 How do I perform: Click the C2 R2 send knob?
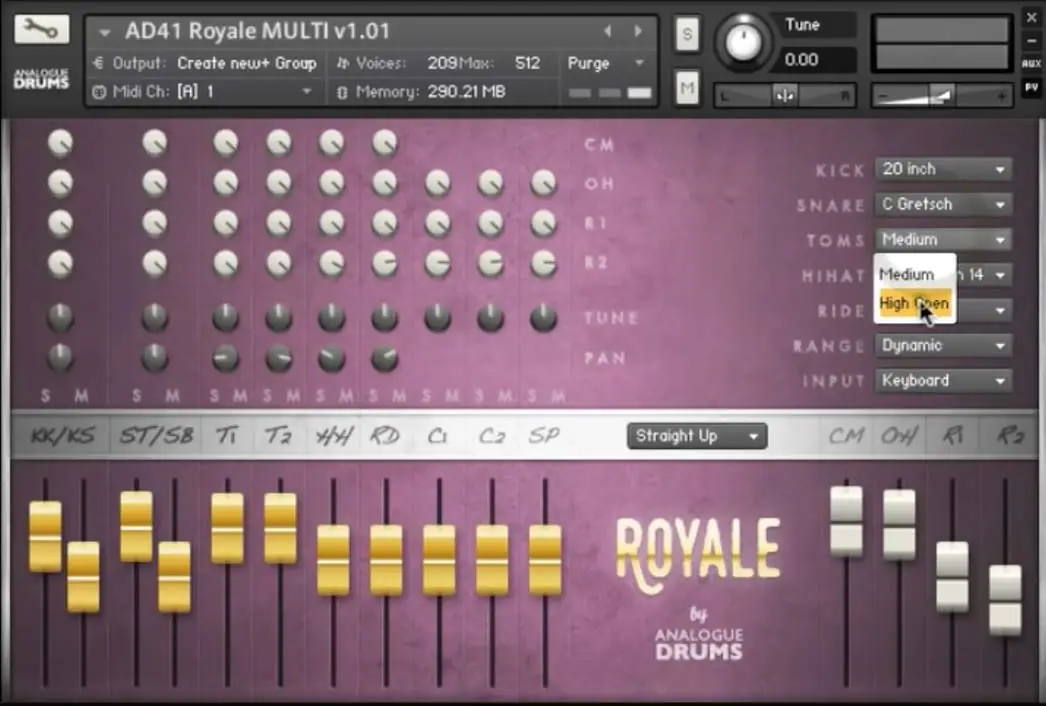click(x=491, y=264)
